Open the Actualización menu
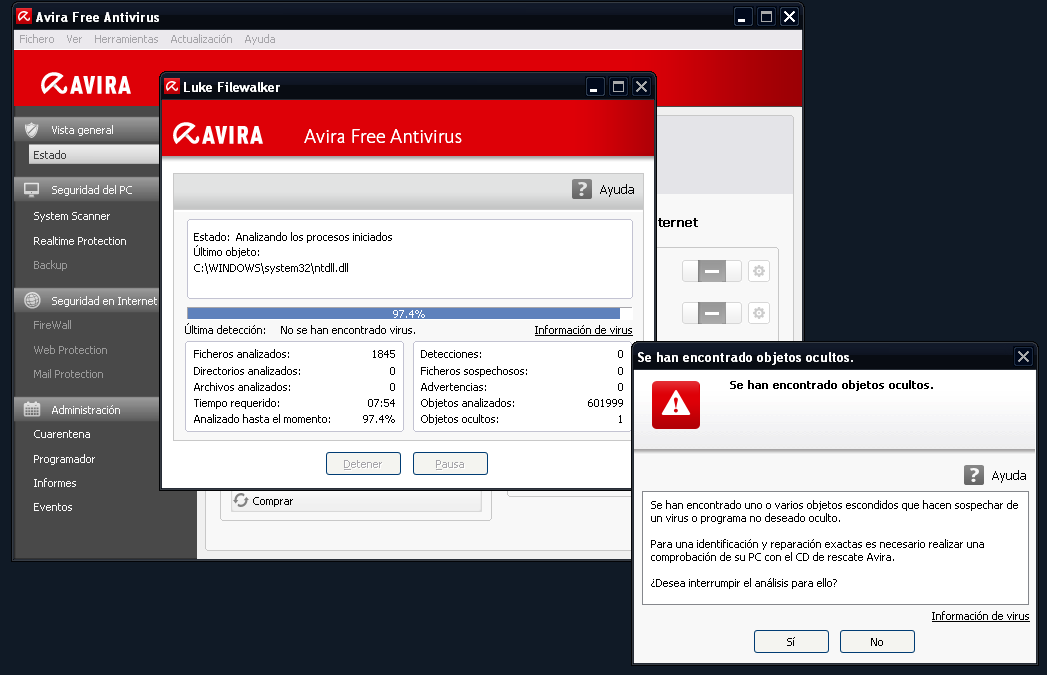This screenshot has height=675, width=1047. [x=201, y=39]
